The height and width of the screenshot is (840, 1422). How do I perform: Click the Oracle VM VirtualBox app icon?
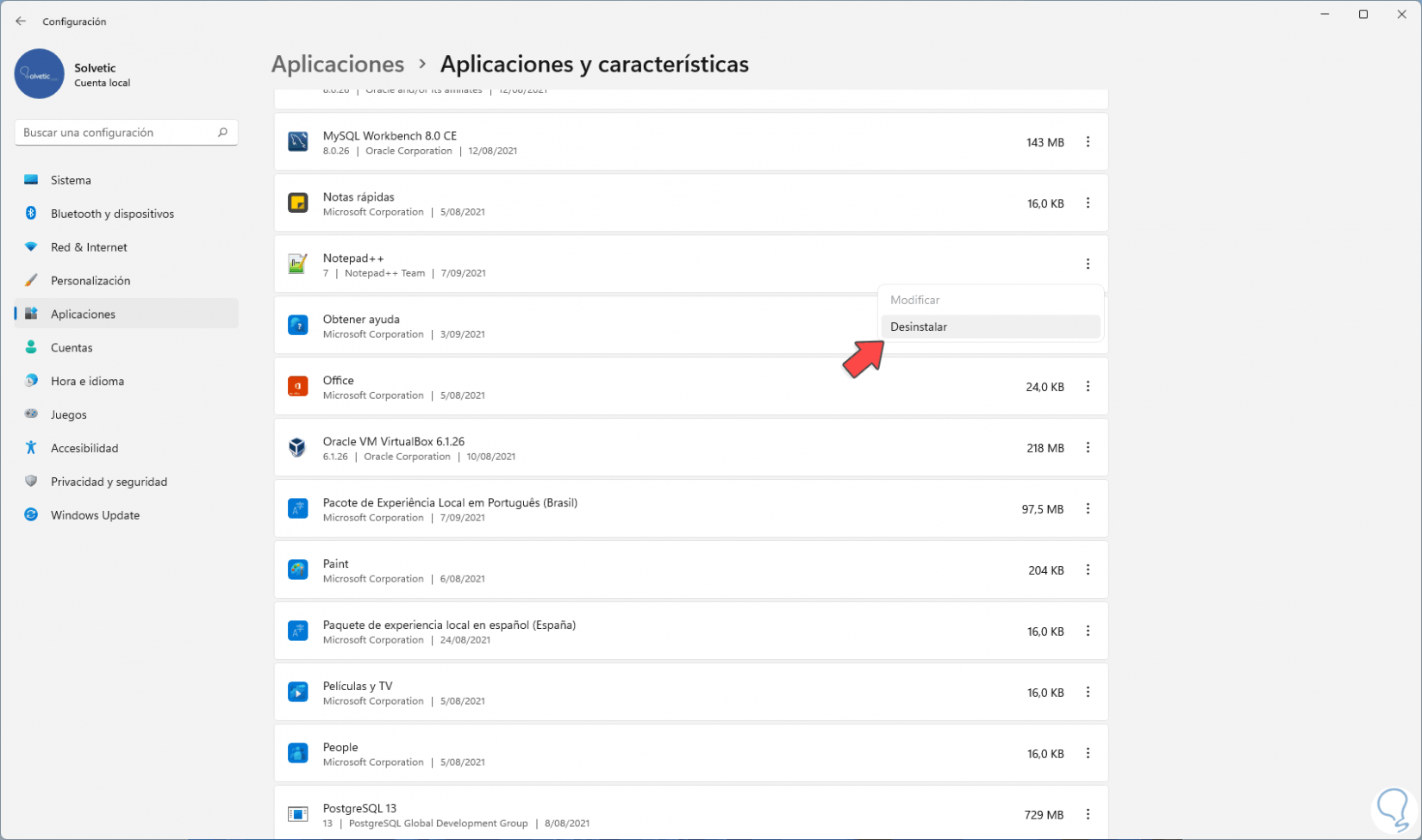click(x=298, y=448)
